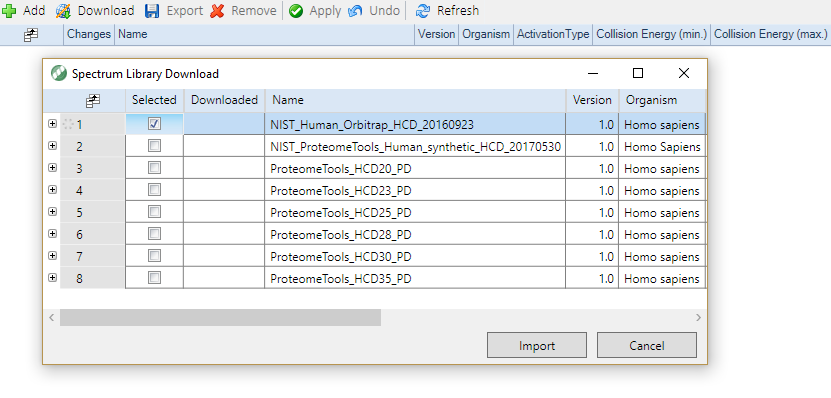Expand row 3 plus button
The height and width of the screenshot is (398, 831).
pyautogui.click(x=52, y=167)
